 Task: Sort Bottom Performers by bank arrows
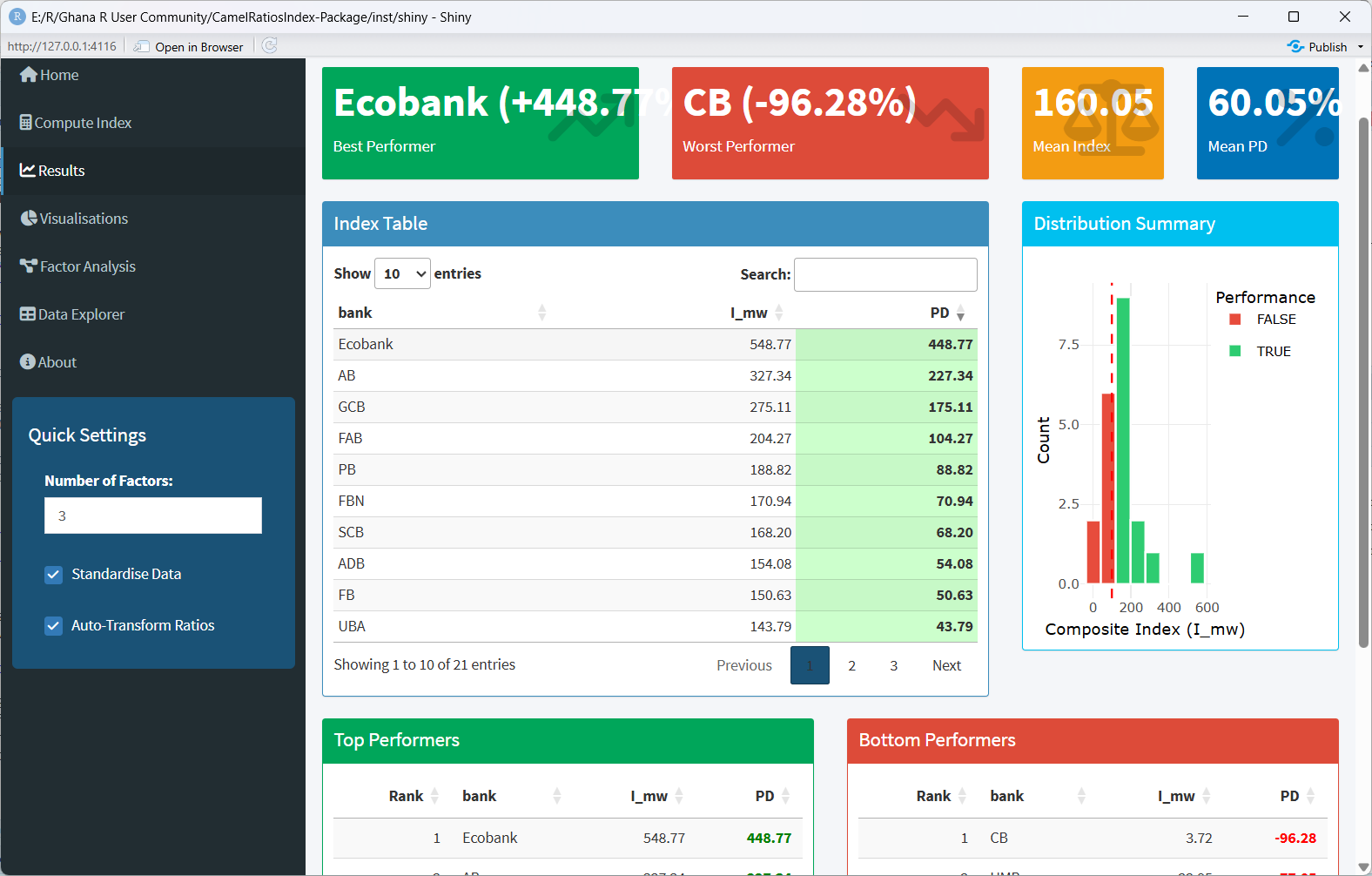[1081, 796]
